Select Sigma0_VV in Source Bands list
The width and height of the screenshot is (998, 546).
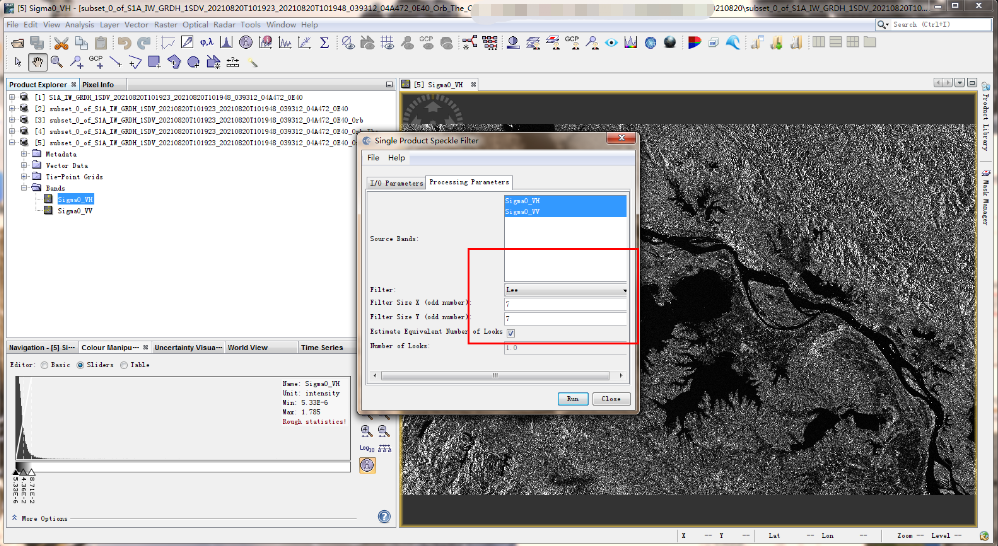point(565,211)
